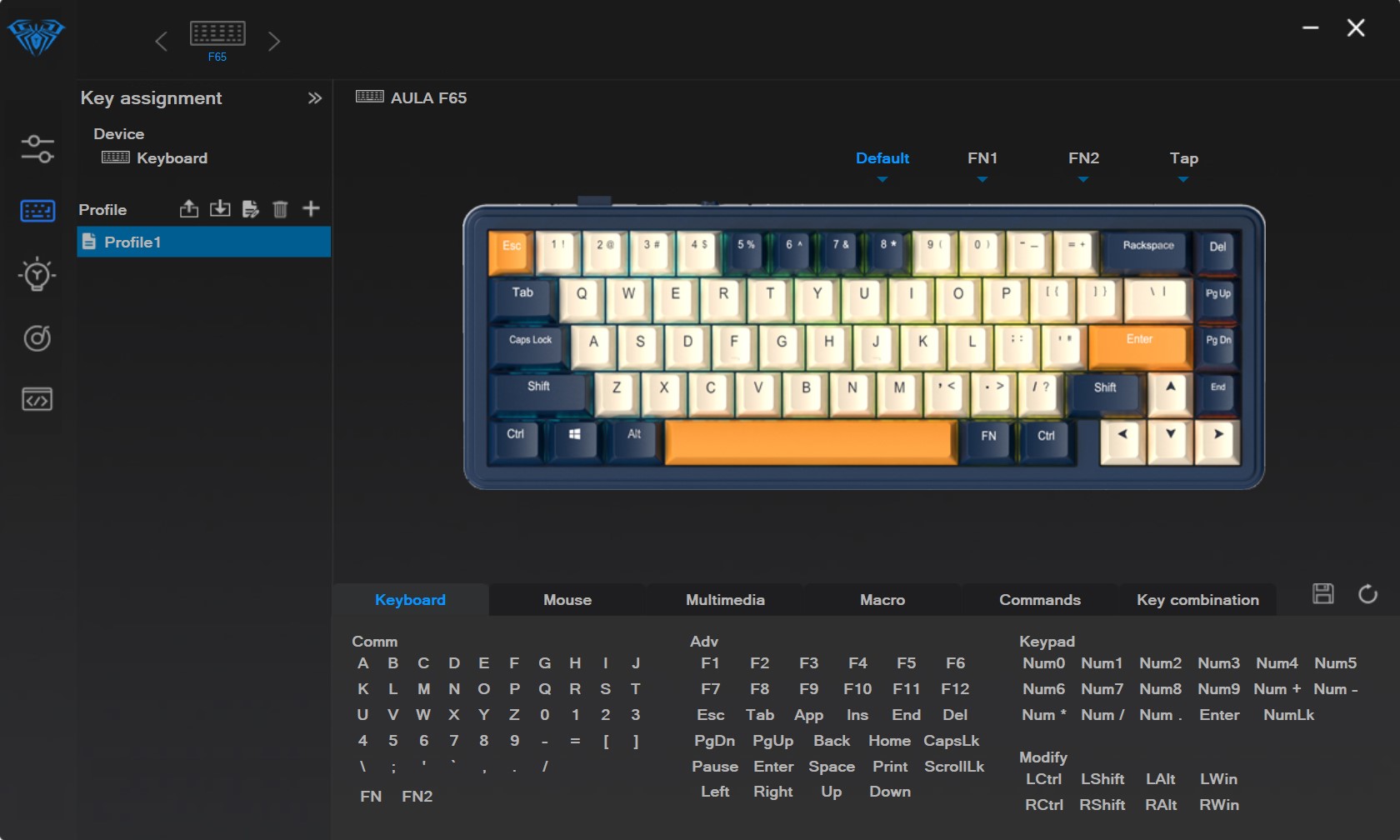The width and height of the screenshot is (1400, 840).
Task: Open the Multimedia tab
Action: coord(725,600)
